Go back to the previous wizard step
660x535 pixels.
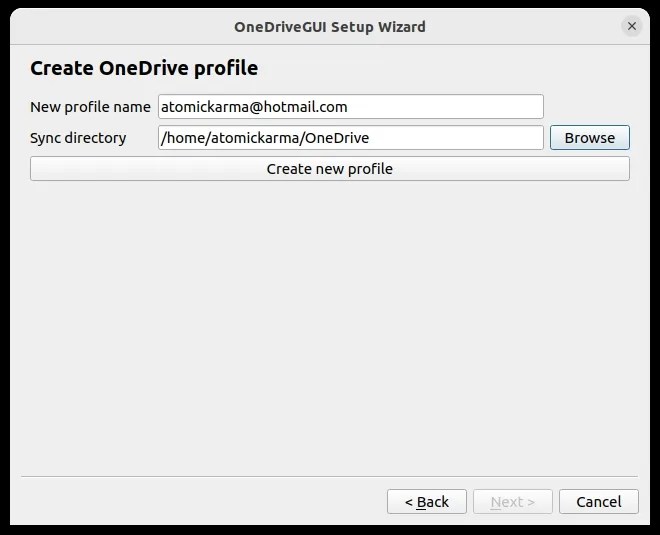tap(427, 502)
